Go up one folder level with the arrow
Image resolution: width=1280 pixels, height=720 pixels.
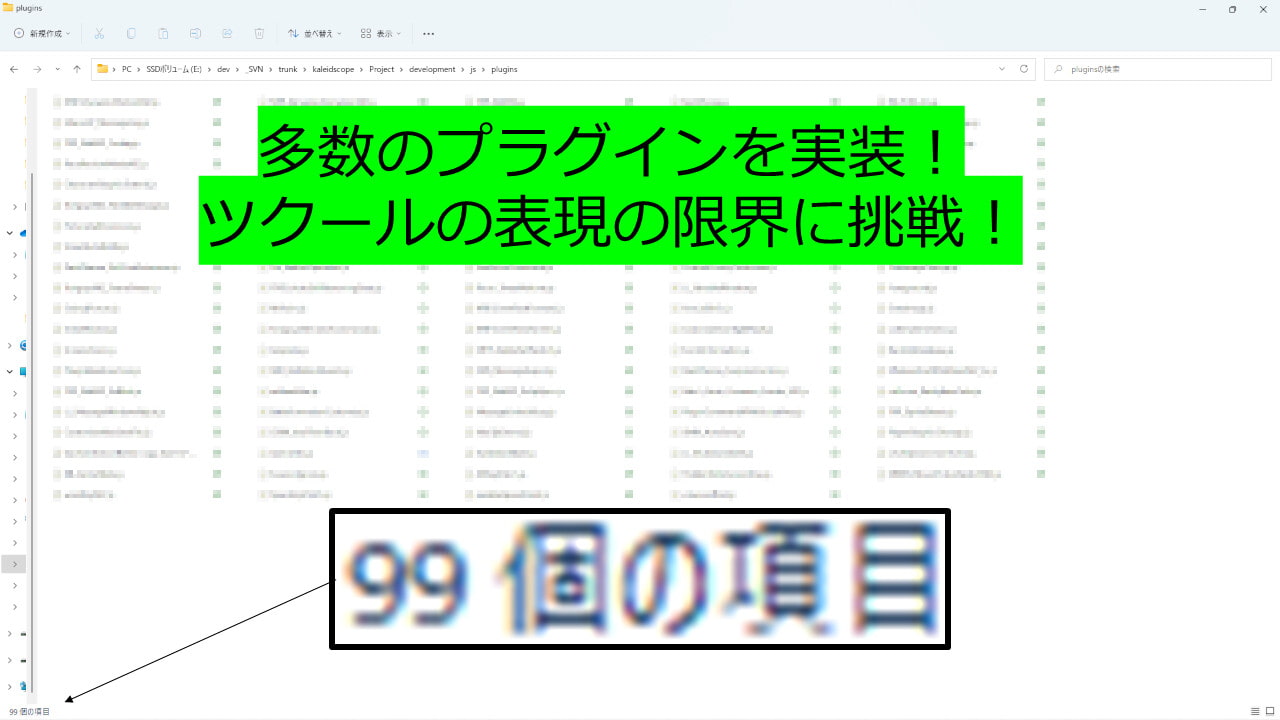pyautogui.click(x=77, y=68)
